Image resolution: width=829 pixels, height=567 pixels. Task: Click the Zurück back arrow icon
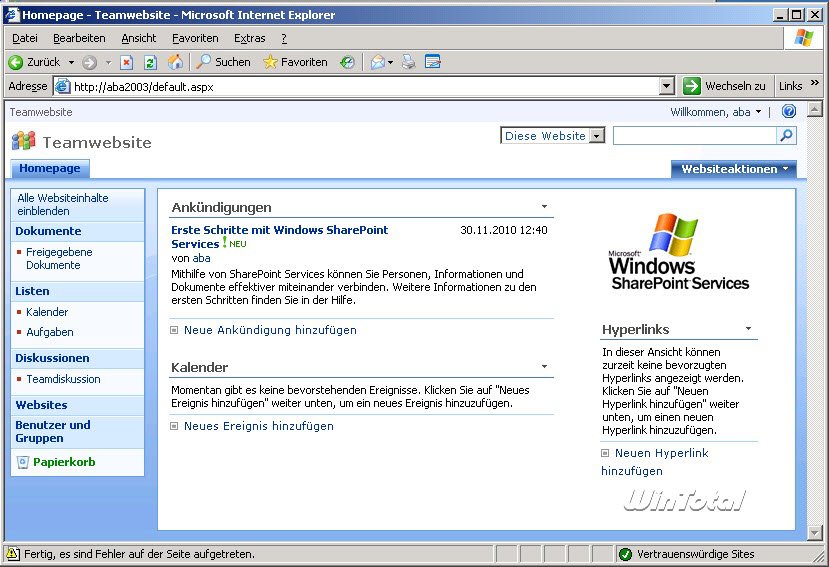tap(16, 62)
